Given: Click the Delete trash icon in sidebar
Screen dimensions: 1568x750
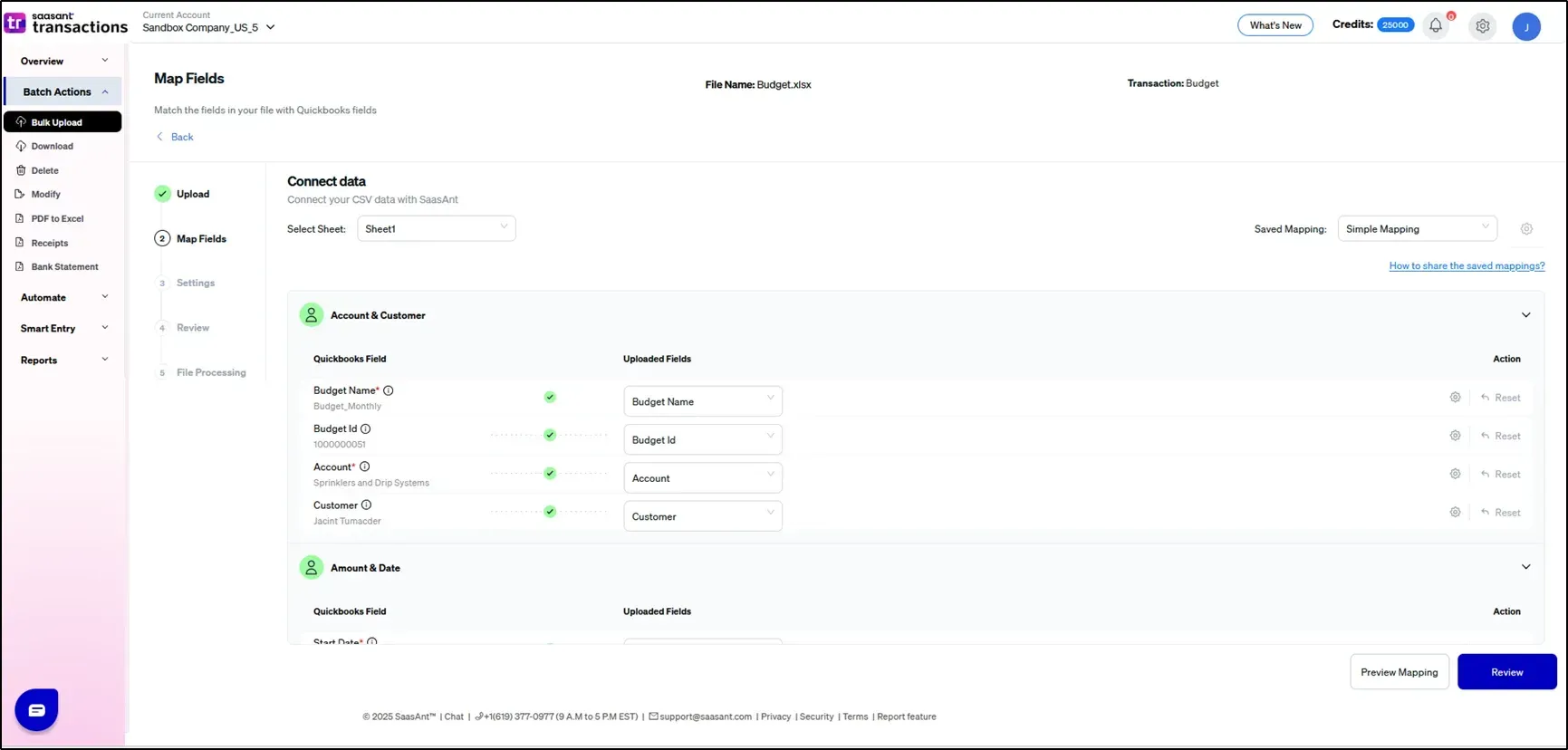Looking at the screenshot, I should [x=21, y=170].
